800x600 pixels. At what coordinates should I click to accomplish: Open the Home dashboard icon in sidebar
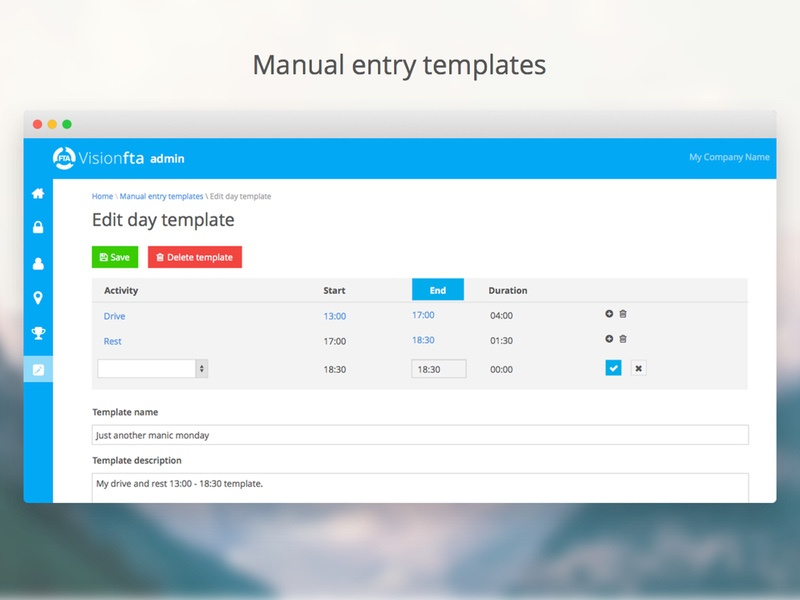pos(36,193)
